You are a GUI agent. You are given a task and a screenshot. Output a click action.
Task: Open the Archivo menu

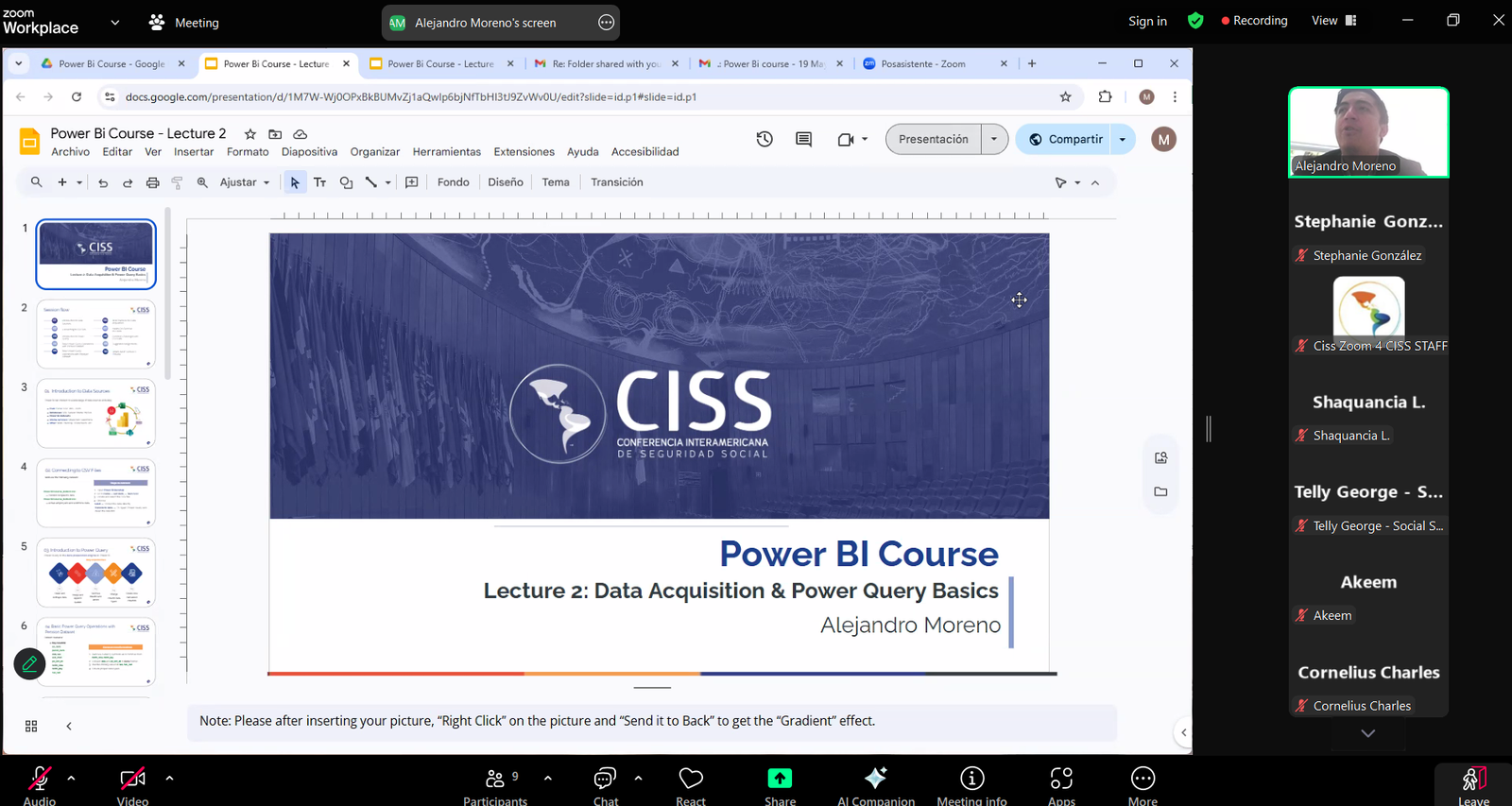pos(71,152)
